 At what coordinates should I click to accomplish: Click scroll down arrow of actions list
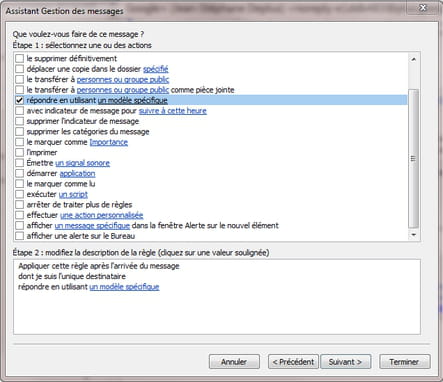[414, 235]
